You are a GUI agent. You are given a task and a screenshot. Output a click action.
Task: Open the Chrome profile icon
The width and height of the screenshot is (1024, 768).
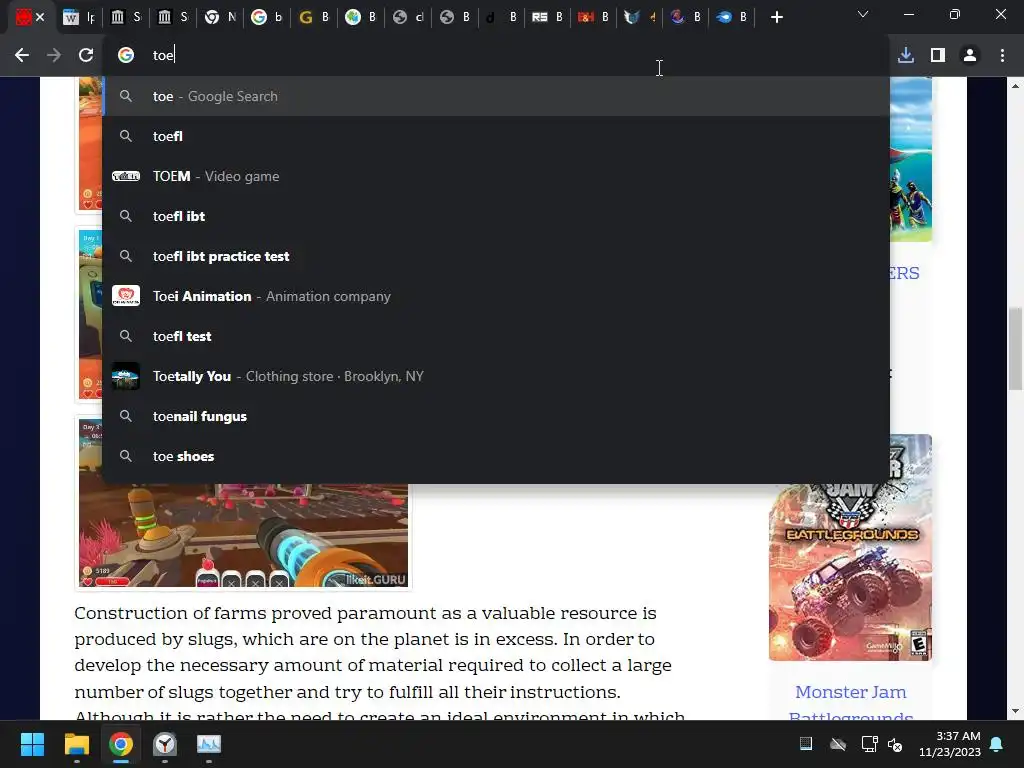970,56
